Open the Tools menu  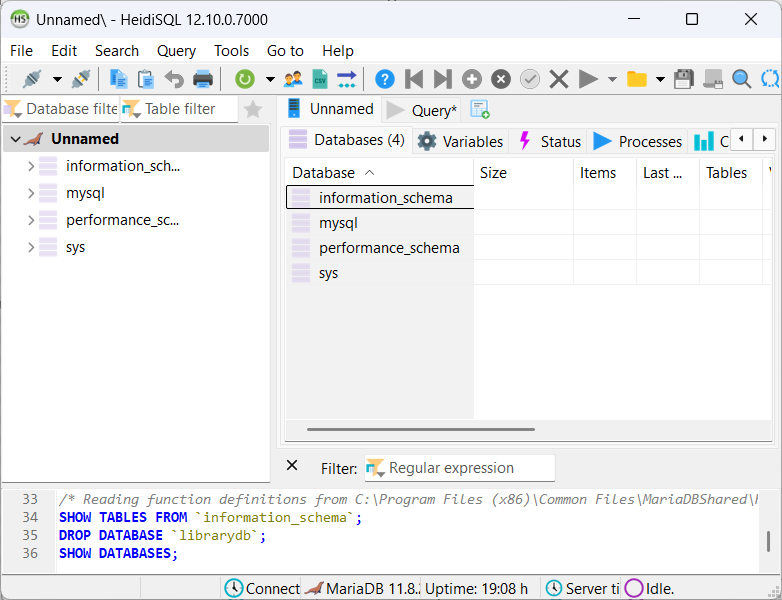click(x=231, y=50)
